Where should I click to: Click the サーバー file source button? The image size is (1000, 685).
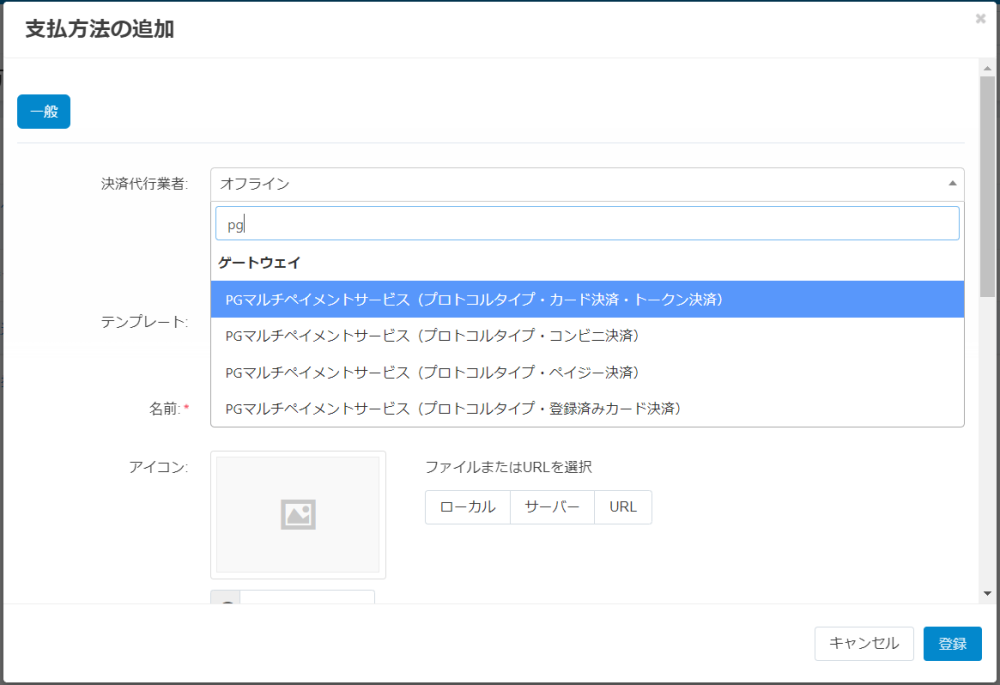click(552, 507)
